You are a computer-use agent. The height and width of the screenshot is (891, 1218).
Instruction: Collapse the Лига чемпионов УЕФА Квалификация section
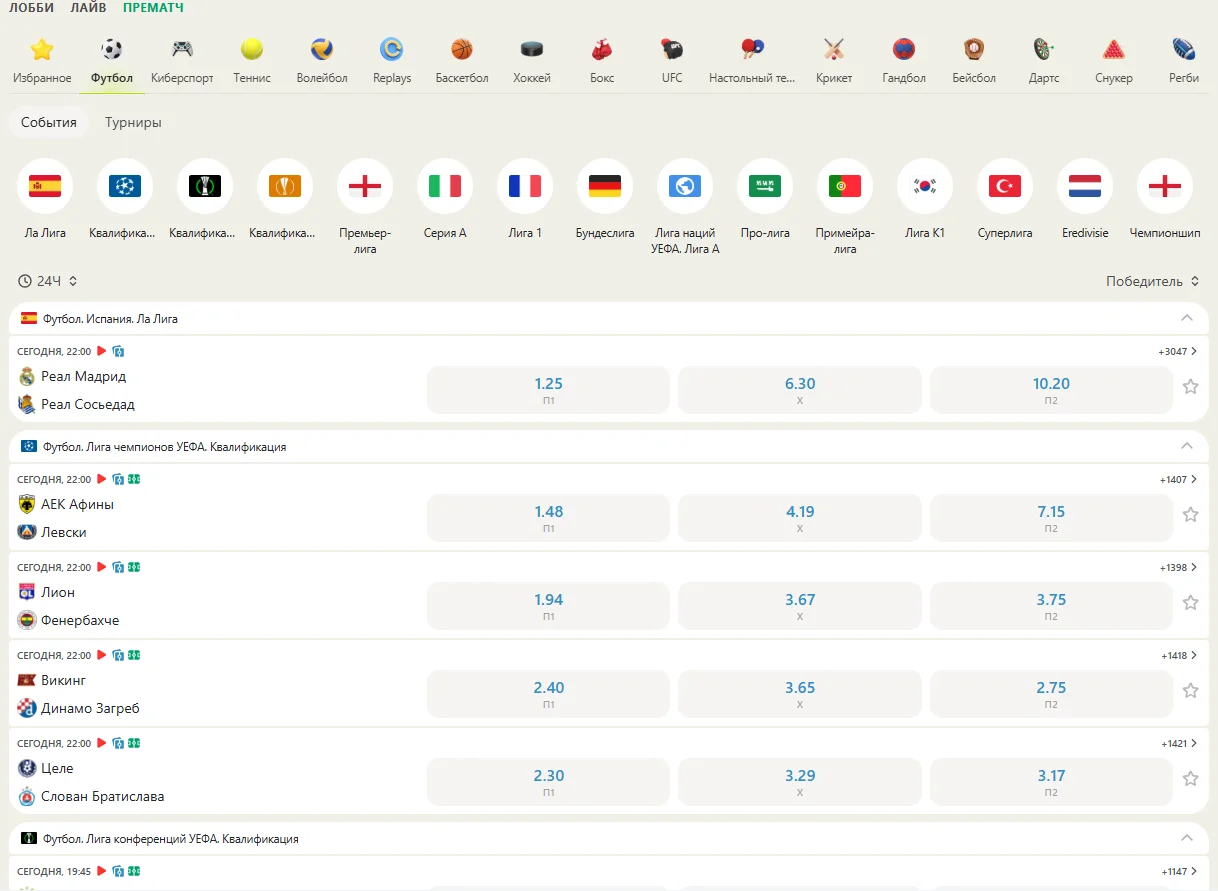click(x=1187, y=446)
